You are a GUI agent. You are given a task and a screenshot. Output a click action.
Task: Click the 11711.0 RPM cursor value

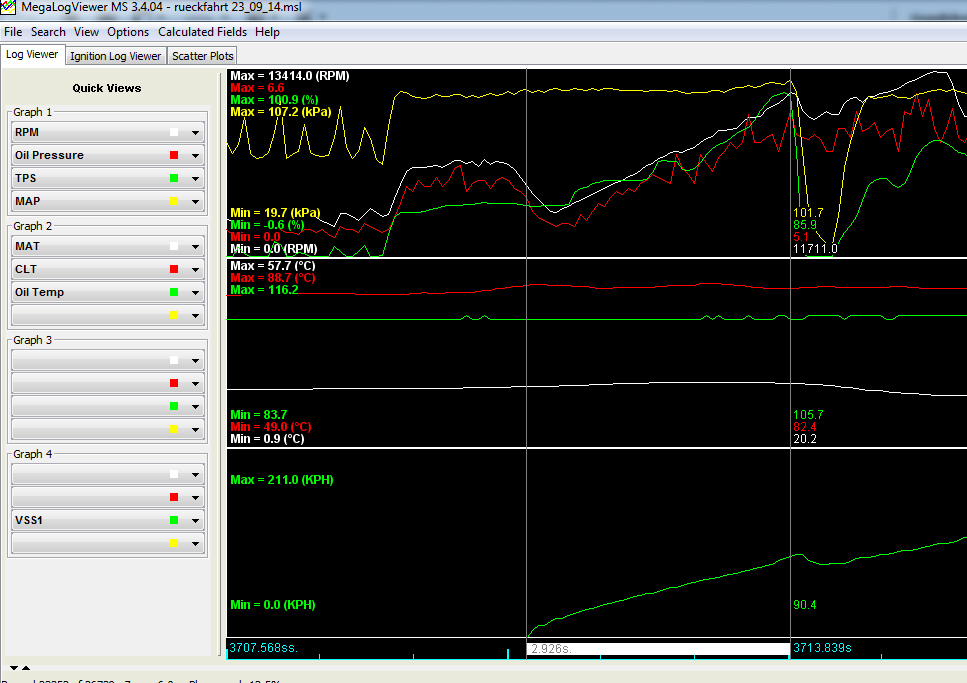(815, 249)
